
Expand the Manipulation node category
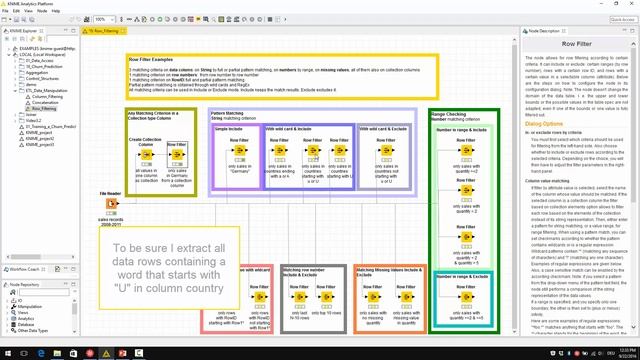(7, 307)
